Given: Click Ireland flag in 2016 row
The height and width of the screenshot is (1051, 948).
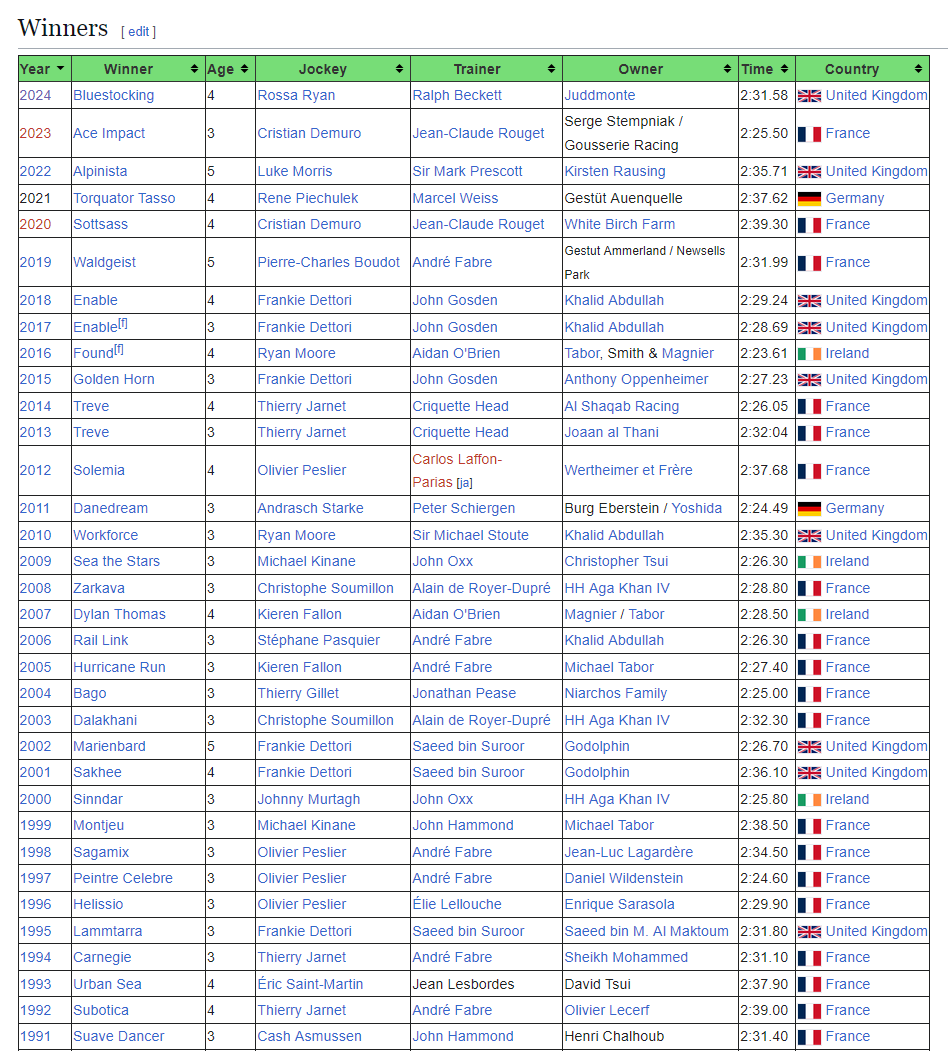Looking at the screenshot, I should click(x=809, y=354).
